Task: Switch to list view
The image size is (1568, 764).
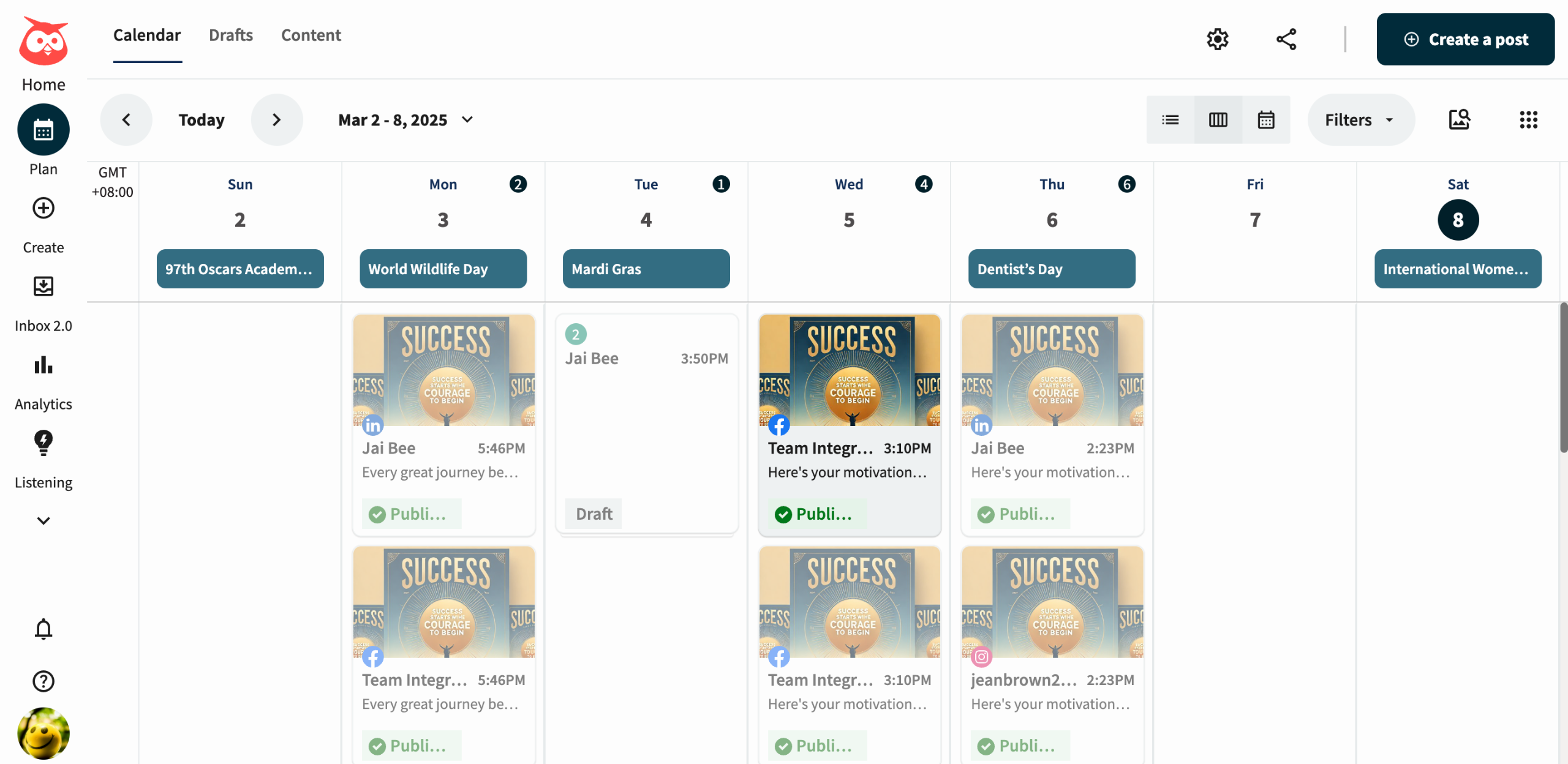Action: [1170, 119]
